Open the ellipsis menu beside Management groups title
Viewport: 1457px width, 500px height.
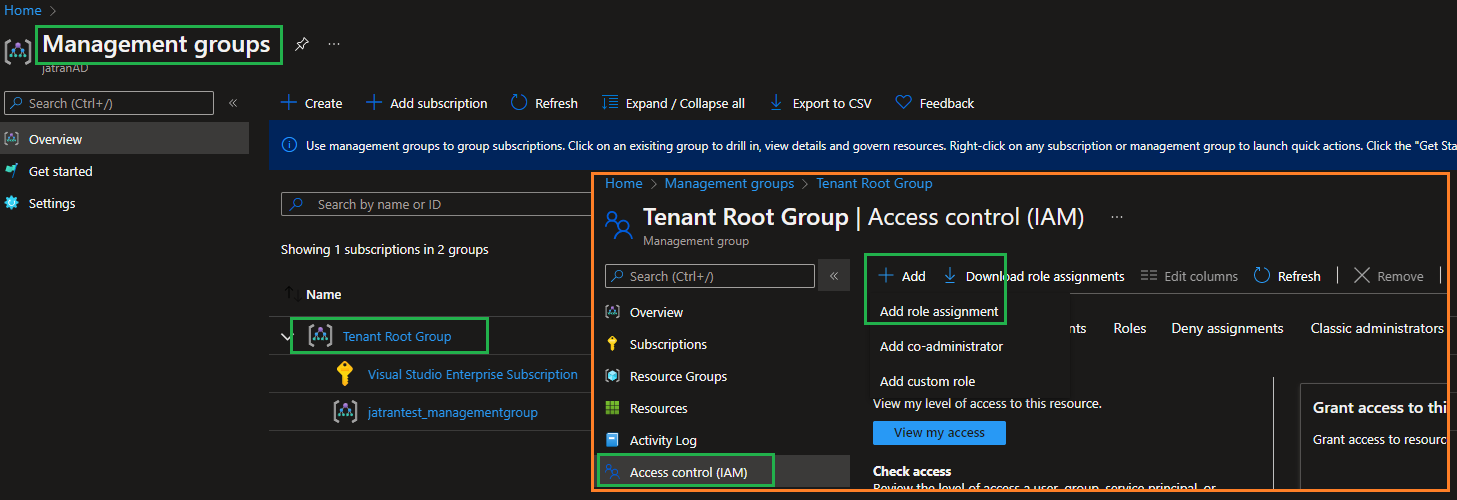334,44
